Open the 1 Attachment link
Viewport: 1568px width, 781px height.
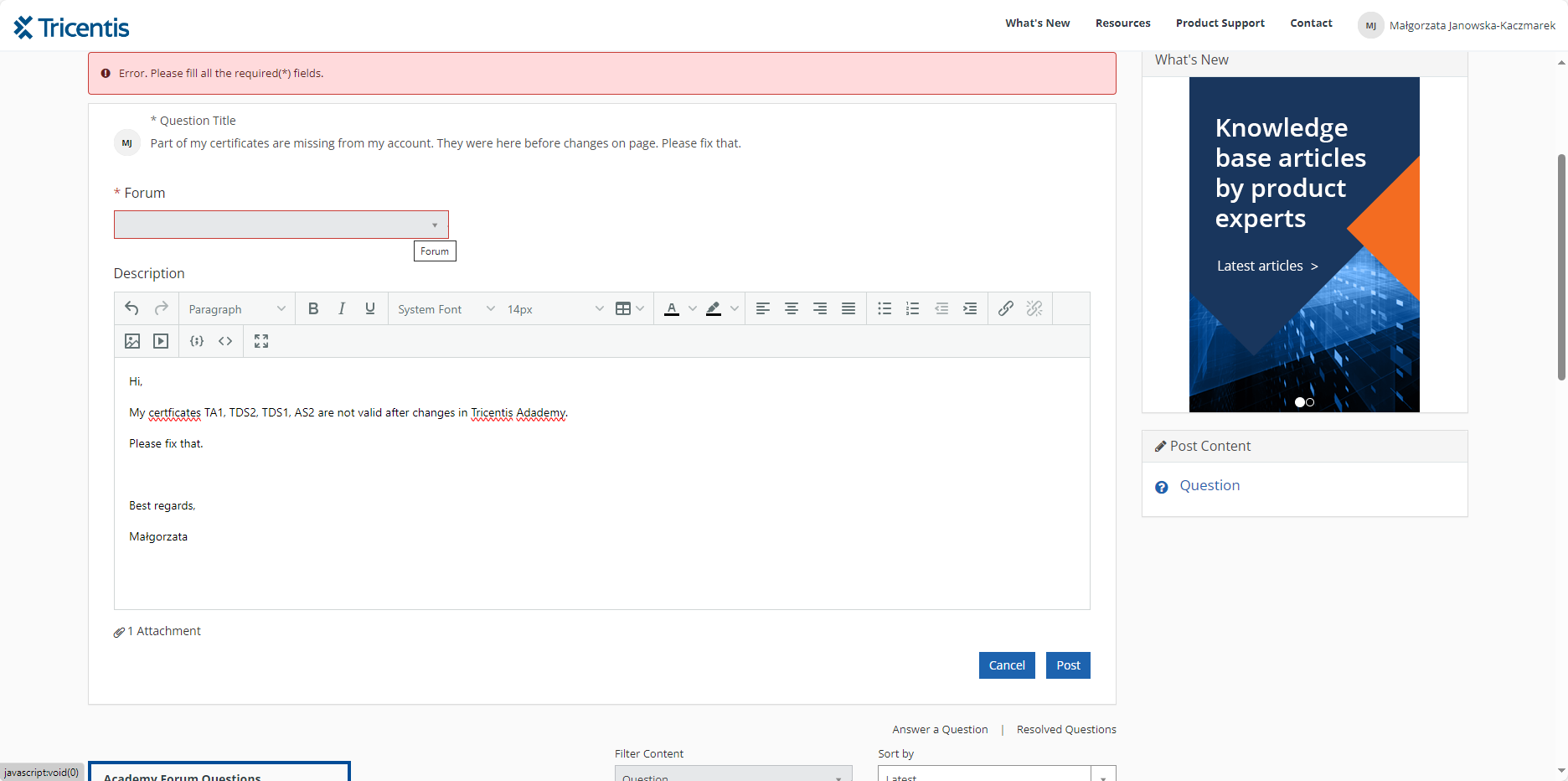click(157, 631)
